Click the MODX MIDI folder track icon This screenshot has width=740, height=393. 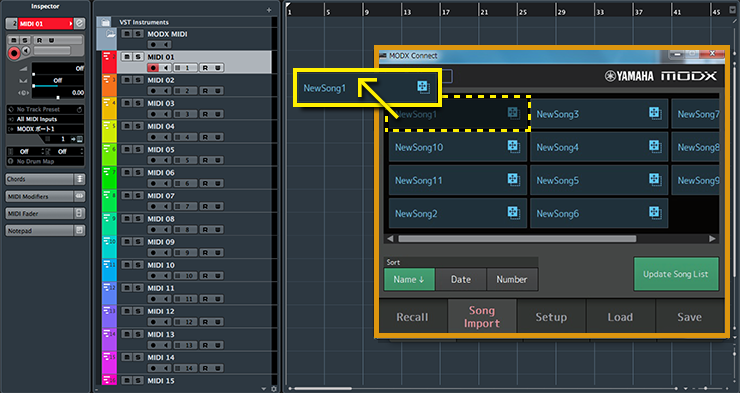click(x=110, y=34)
